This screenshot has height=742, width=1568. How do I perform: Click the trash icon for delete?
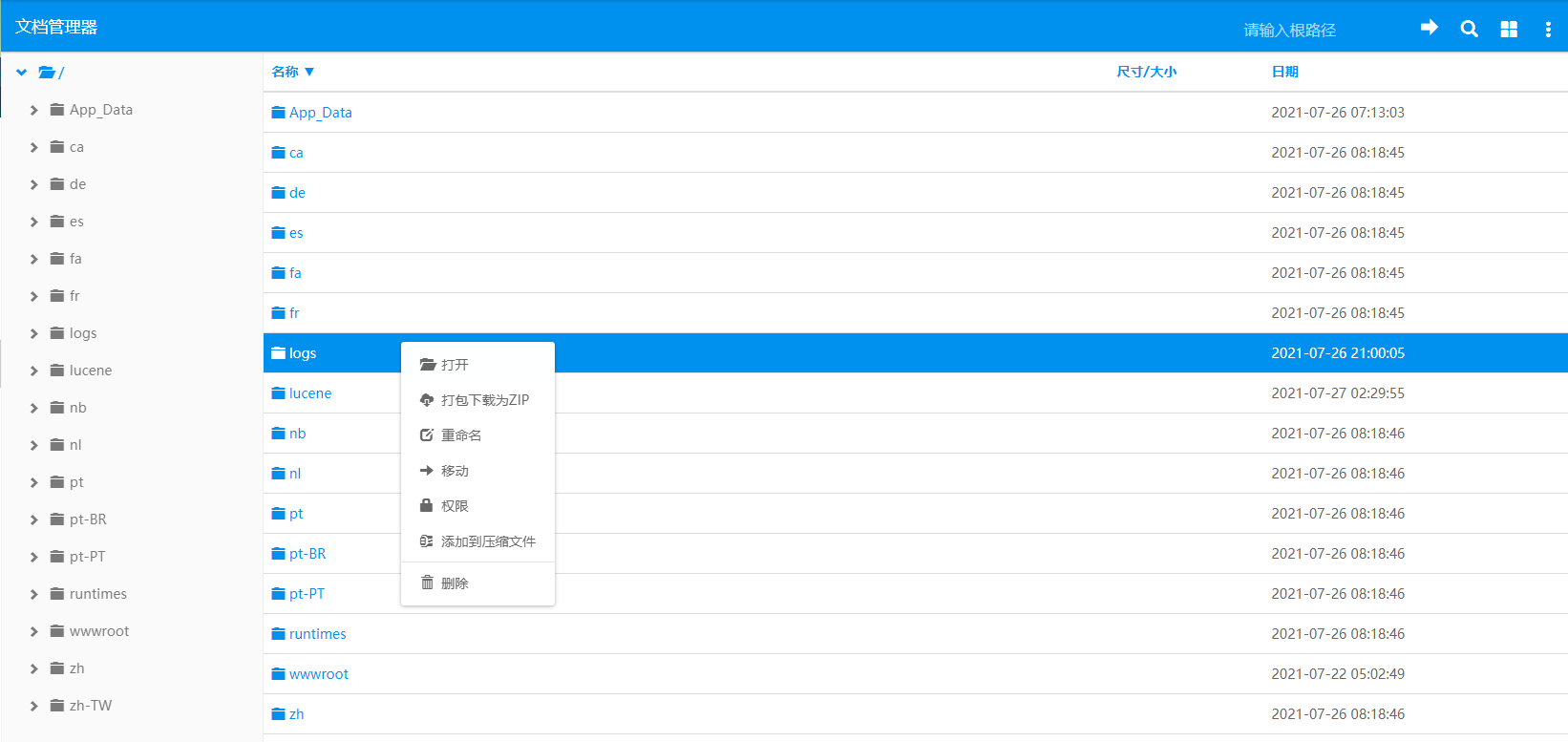click(427, 583)
